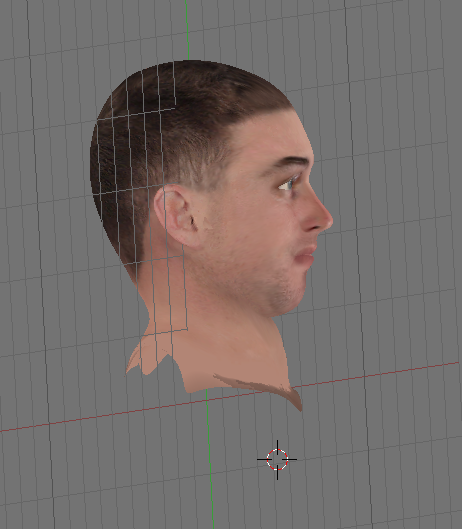Click the tip of the nose
Viewport: 462px width, 529px height.
tap(327, 220)
